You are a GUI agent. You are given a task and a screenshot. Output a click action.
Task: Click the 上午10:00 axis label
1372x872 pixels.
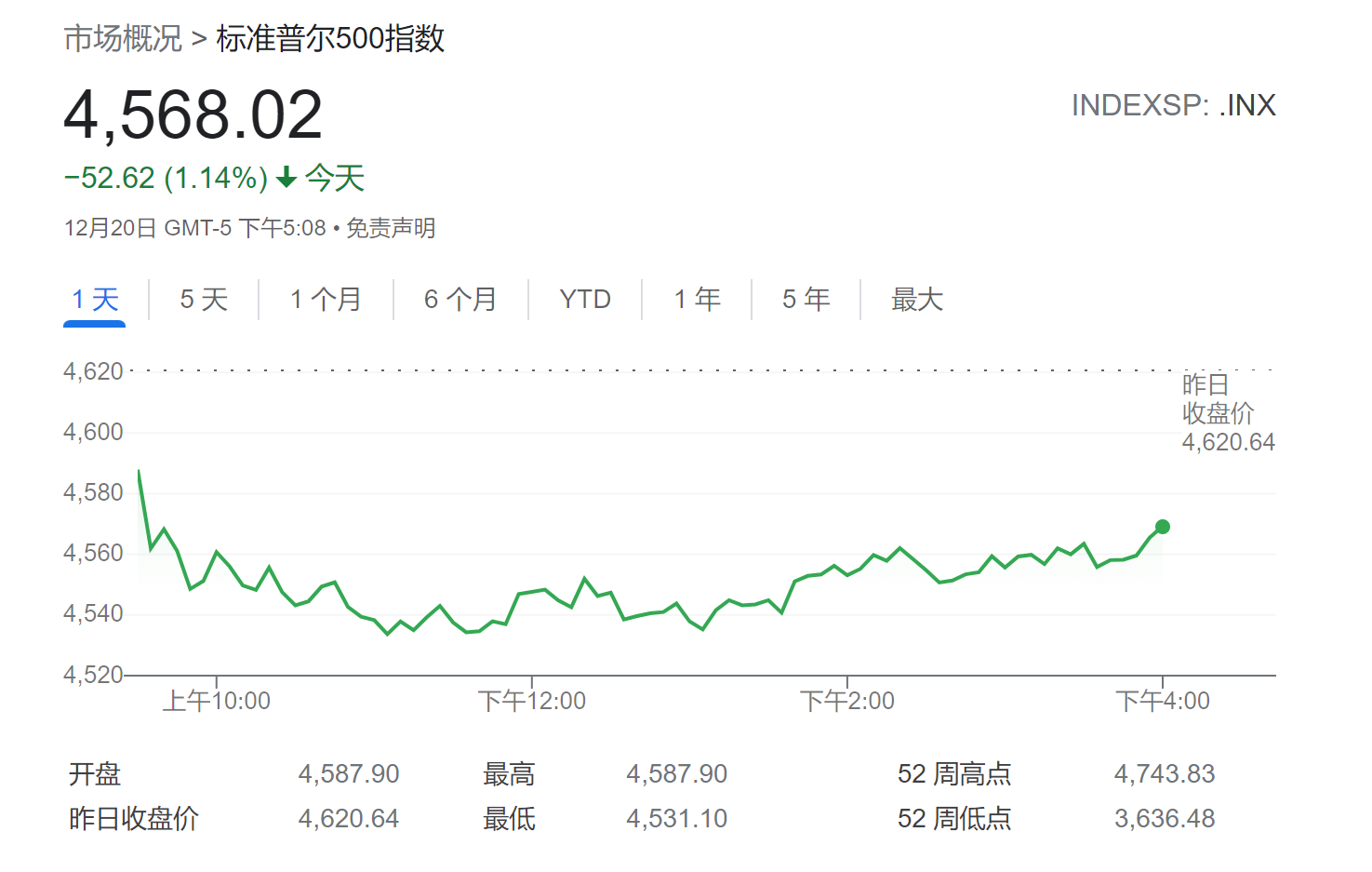click(217, 701)
